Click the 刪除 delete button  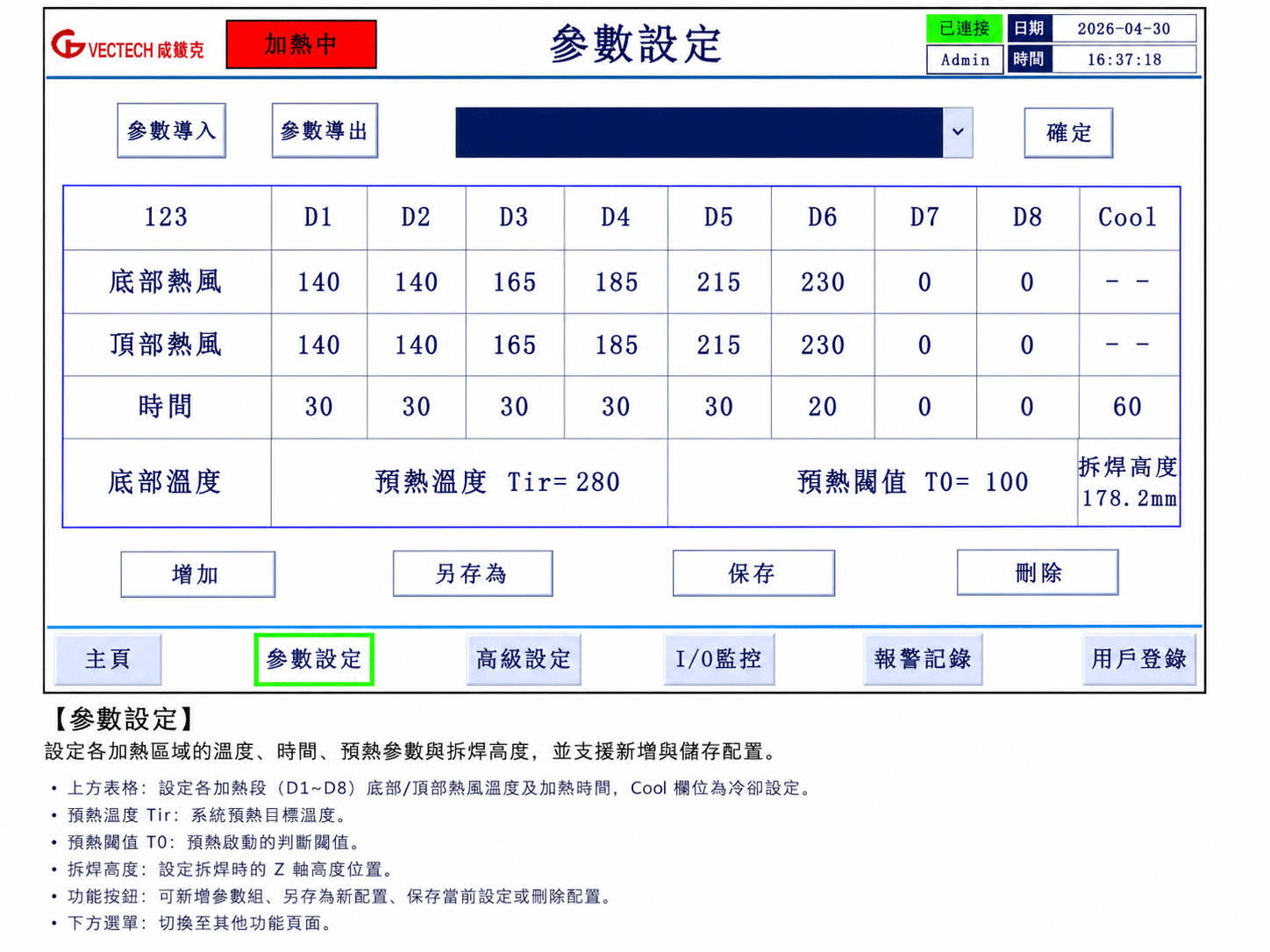pos(1038,572)
